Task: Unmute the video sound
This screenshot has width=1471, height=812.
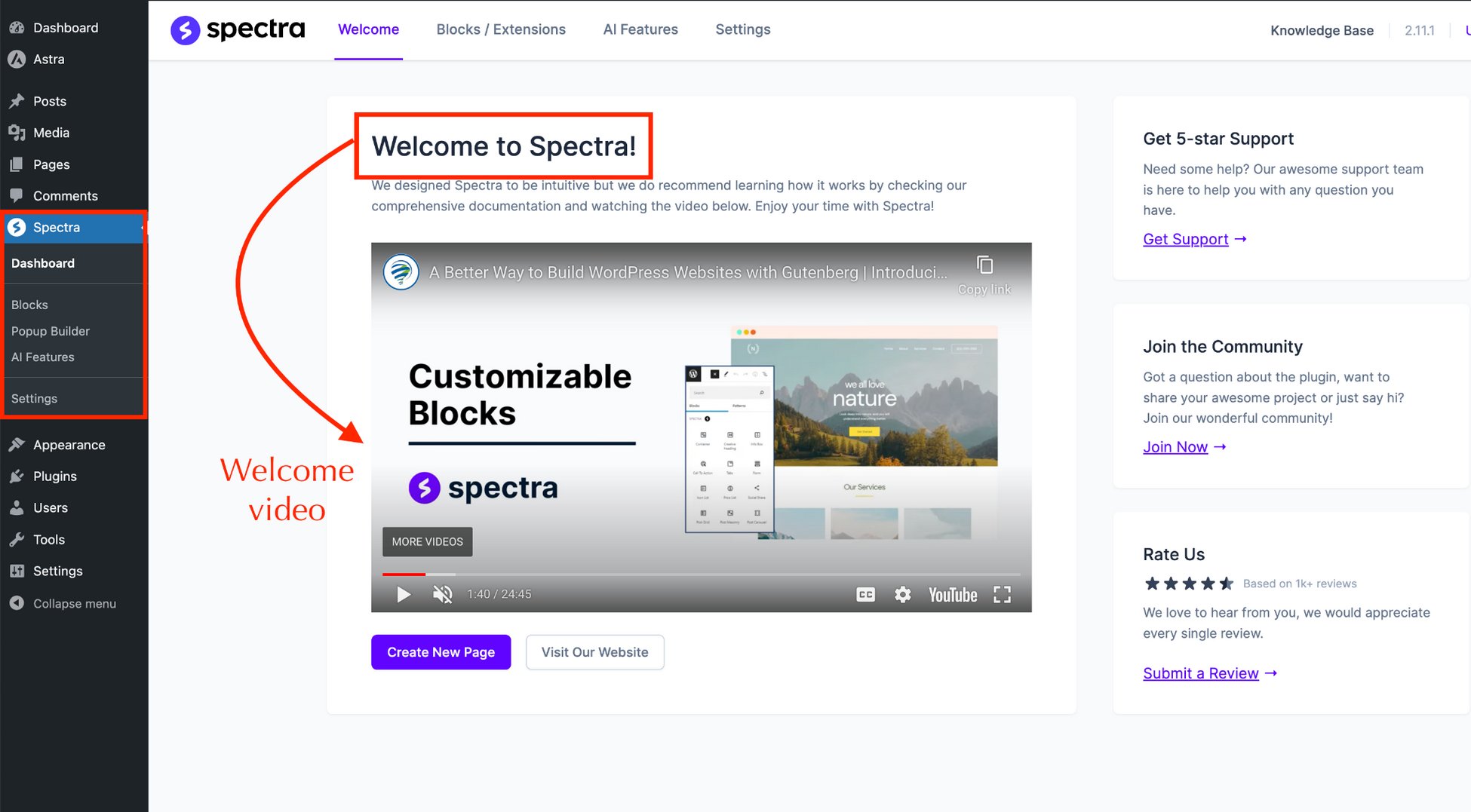Action: click(443, 595)
